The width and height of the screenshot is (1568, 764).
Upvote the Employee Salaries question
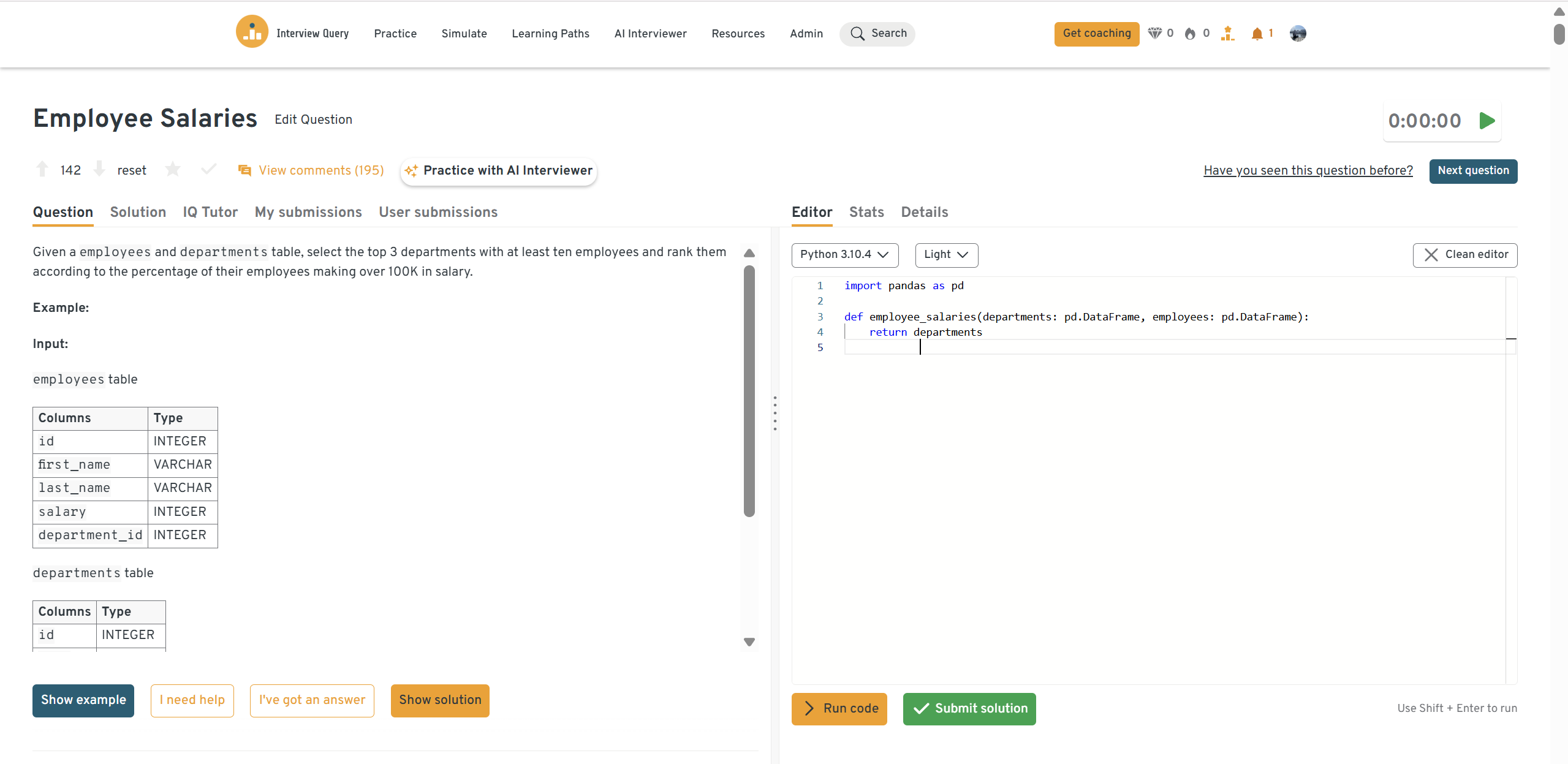pyautogui.click(x=42, y=169)
